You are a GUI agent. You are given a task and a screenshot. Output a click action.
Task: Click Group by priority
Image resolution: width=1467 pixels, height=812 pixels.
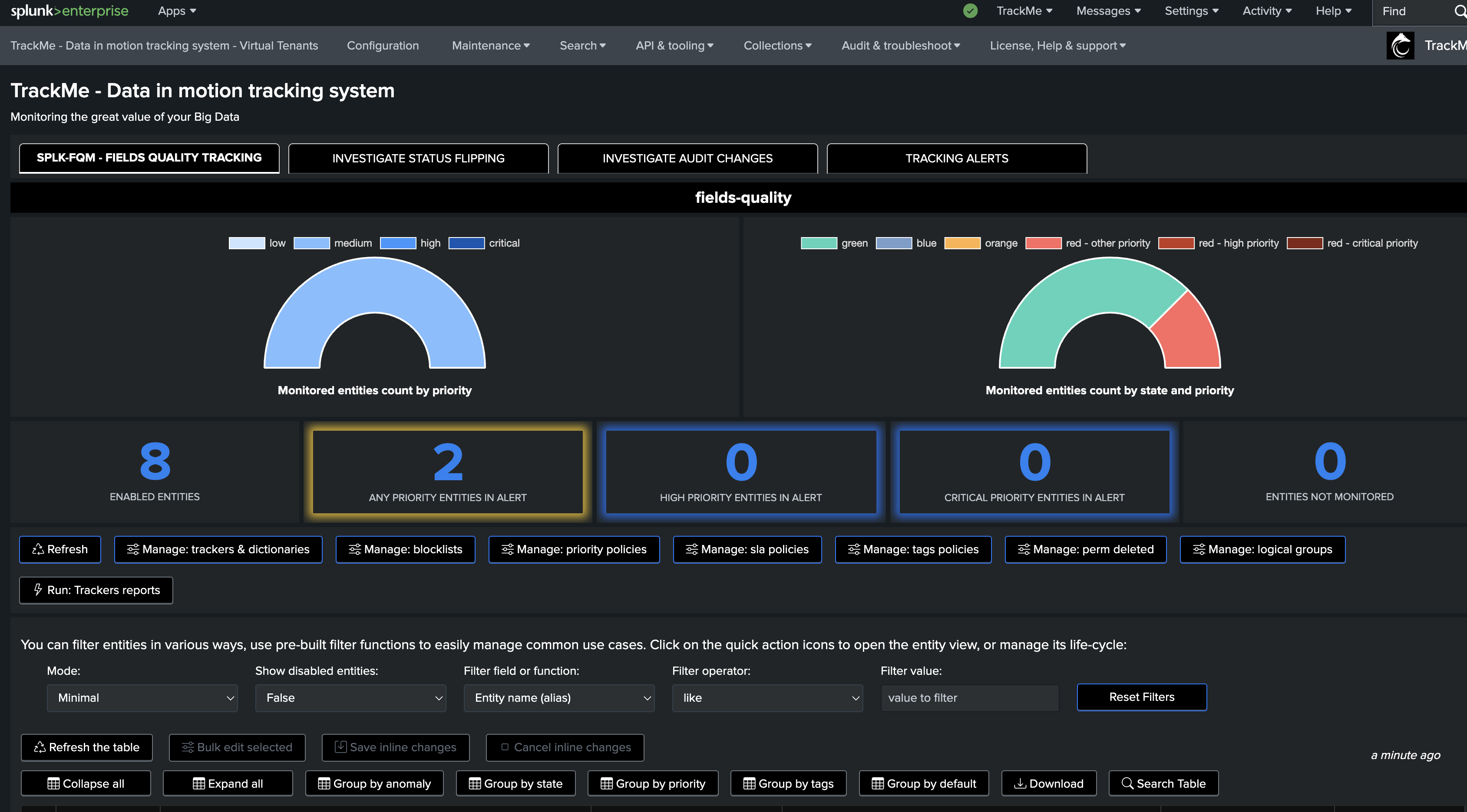click(653, 783)
